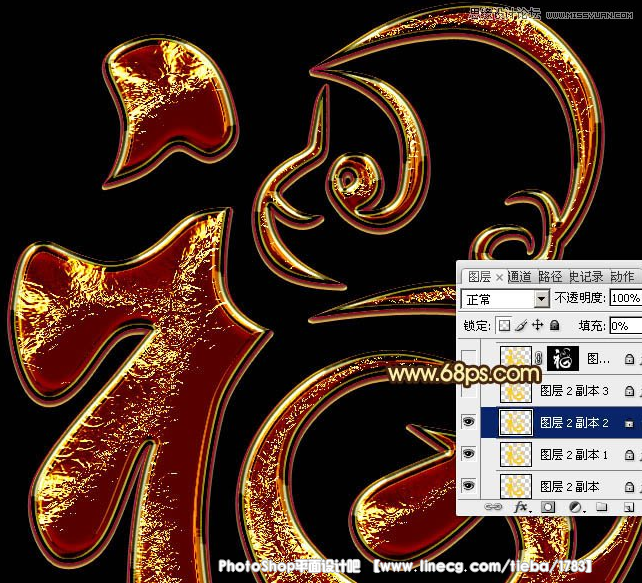Viewport: 642px width, 583px height.
Task: Click the 不透明度 label
Action: [579, 298]
